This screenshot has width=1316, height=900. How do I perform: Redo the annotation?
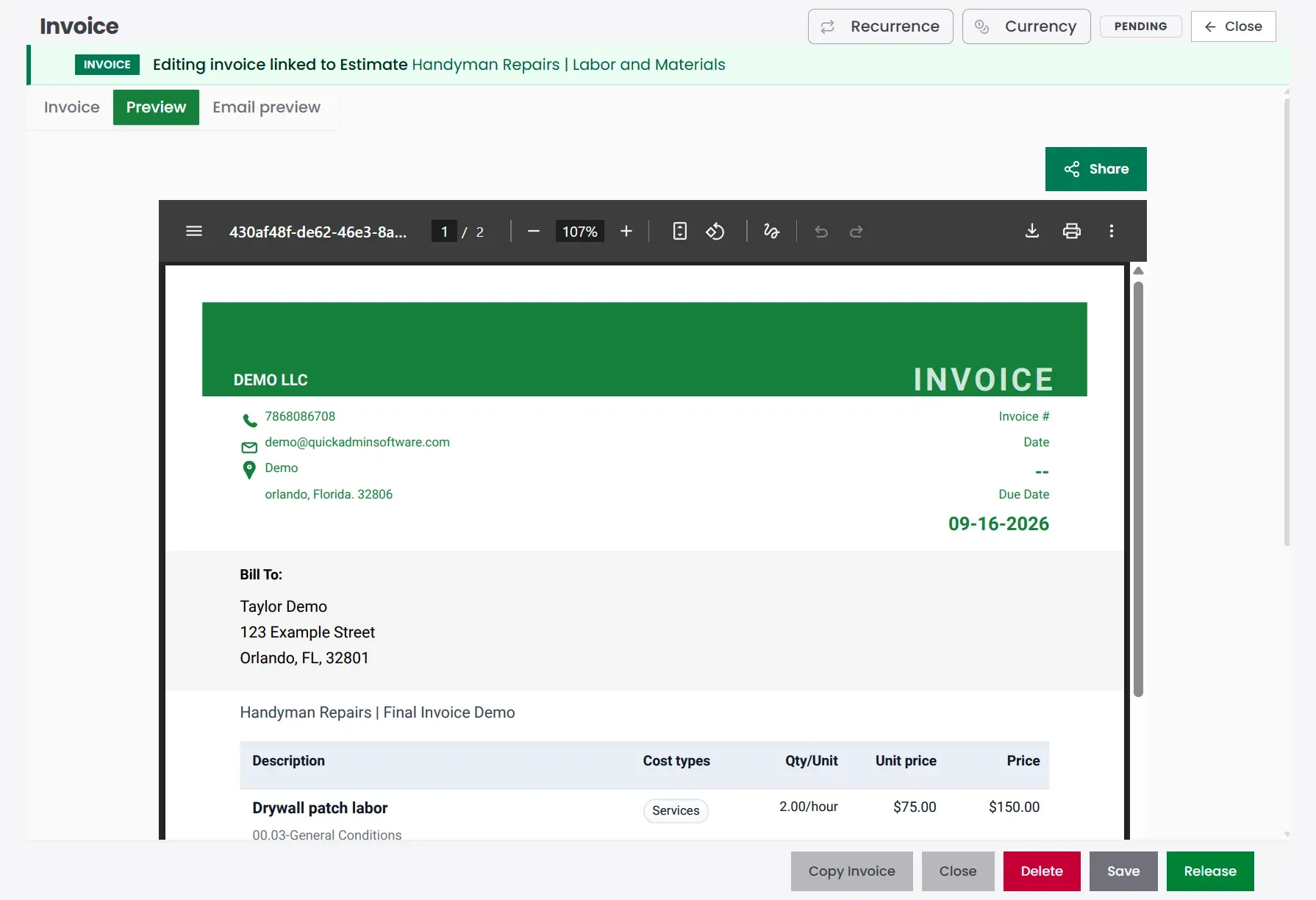pyautogui.click(x=857, y=232)
